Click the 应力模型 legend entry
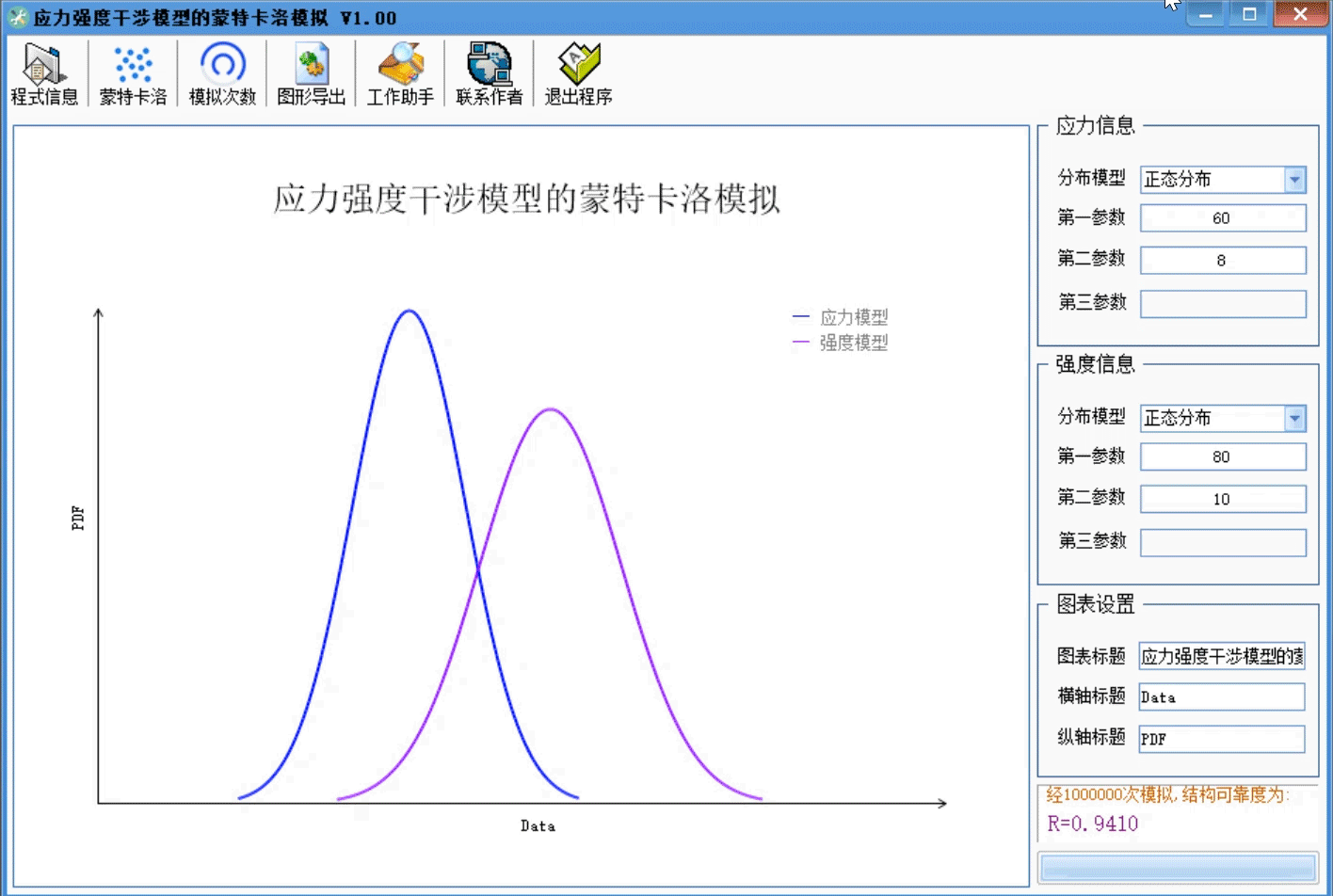The height and width of the screenshot is (896, 1333). [841, 317]
